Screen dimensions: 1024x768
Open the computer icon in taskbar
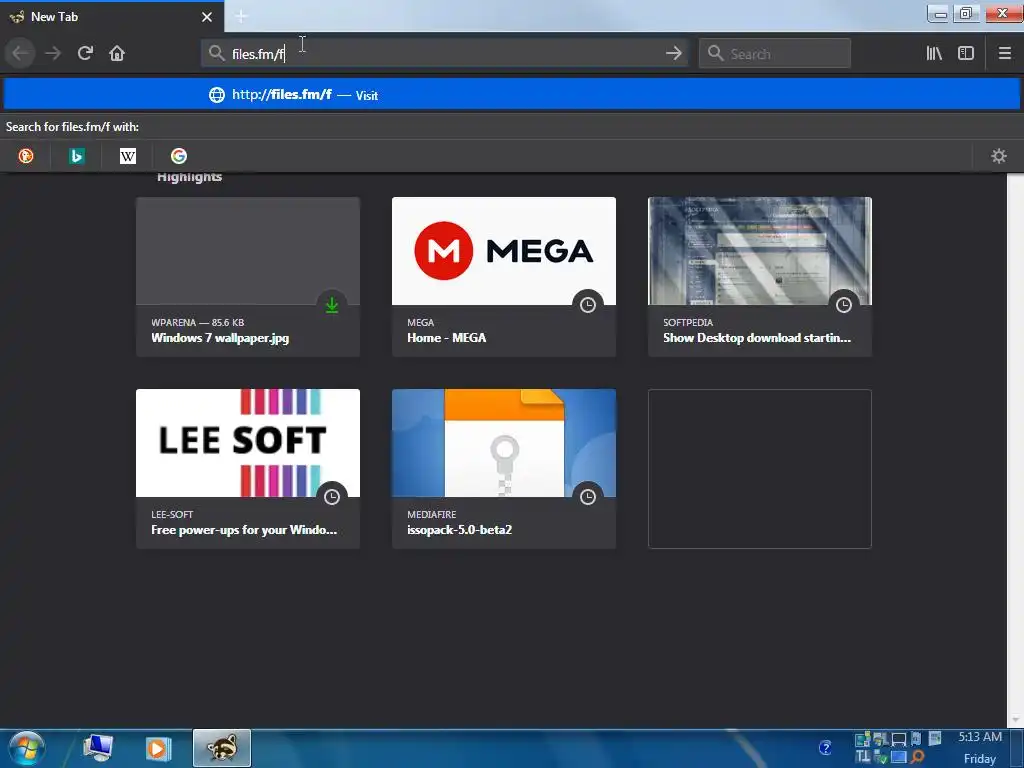click(98, 748)
